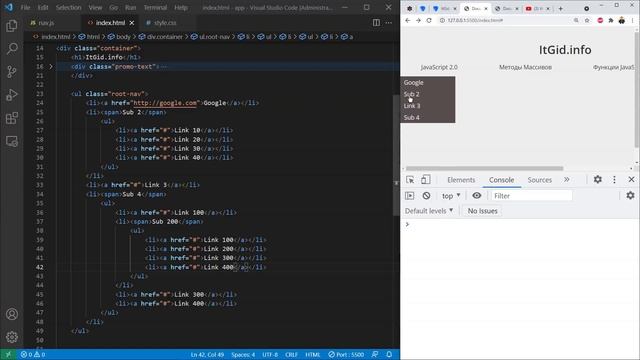The height and width of the screenshot is (360, 640).
Task: Close the index.html editor tab
Action: click(x=132, y=23)
